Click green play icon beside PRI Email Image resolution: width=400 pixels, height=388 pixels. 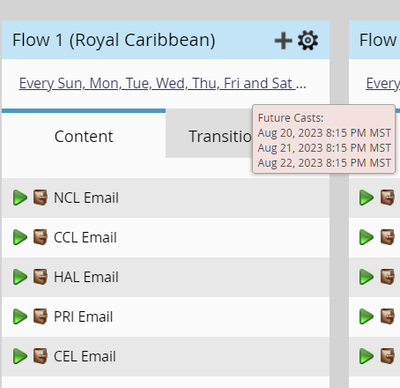[20, 317]
